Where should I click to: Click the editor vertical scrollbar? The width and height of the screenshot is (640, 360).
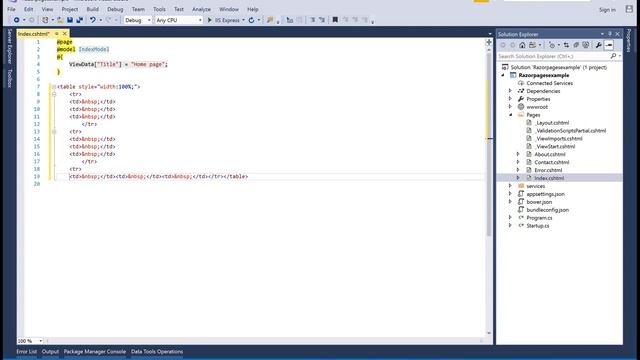click(489, 143)
